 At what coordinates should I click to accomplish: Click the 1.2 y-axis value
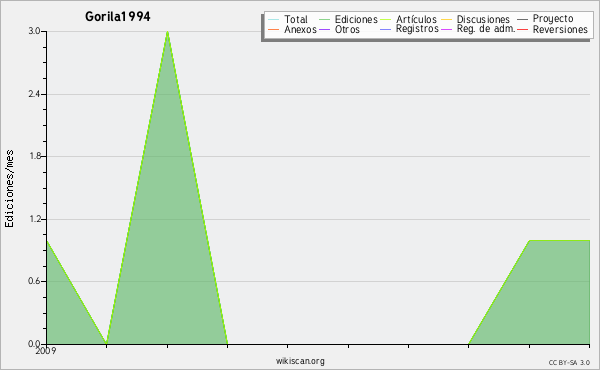tap(35, 219)
